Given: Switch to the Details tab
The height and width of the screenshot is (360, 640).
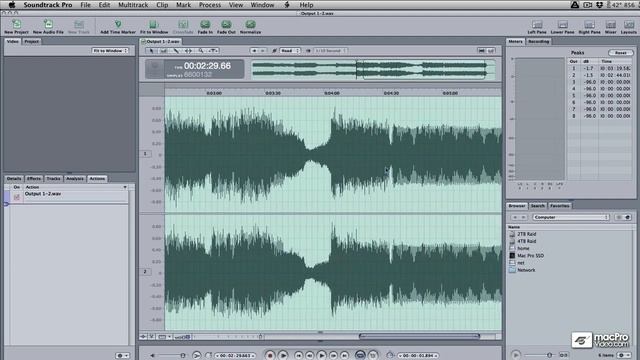Looking at the screenshot, I should coord(14,178).
